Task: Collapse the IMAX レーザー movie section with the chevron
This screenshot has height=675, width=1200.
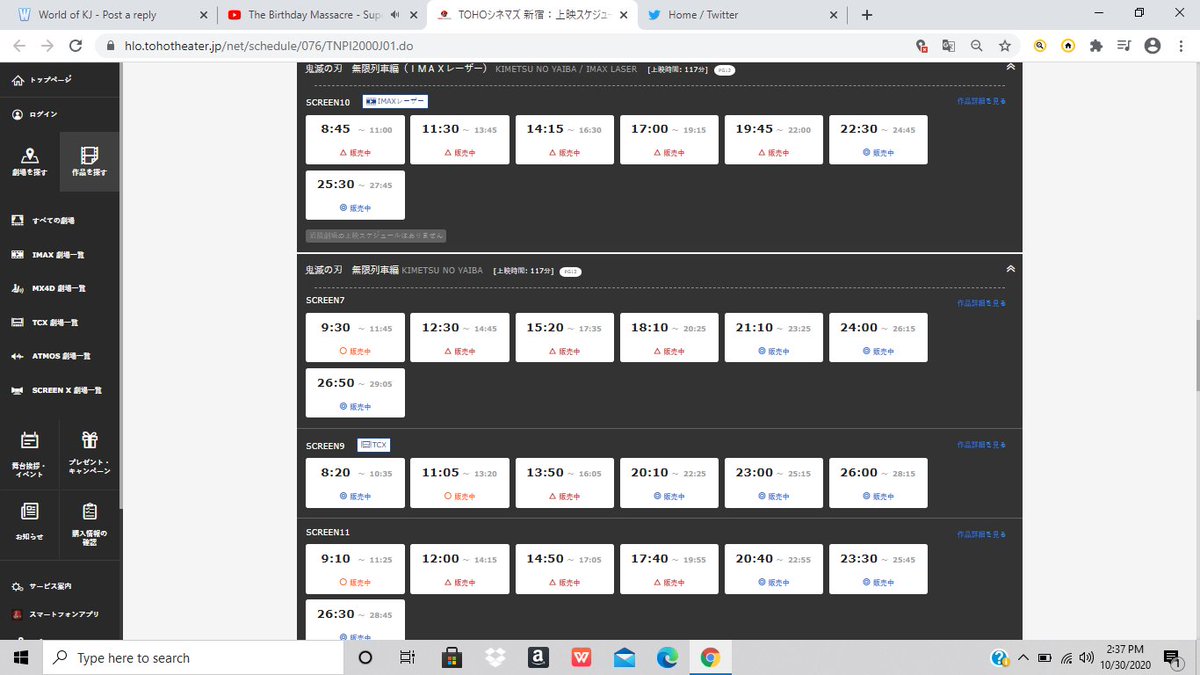Action: [1011, 67]
